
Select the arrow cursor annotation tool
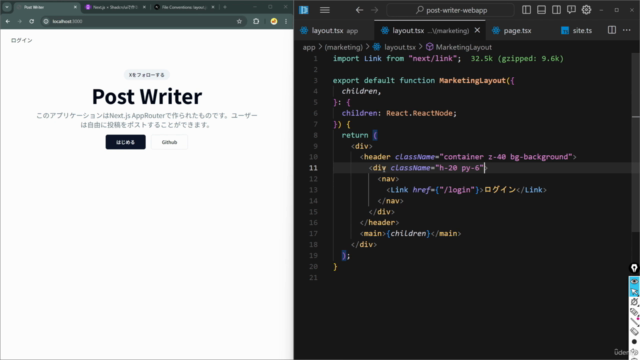pyautogui.click(x=634, y=291)
